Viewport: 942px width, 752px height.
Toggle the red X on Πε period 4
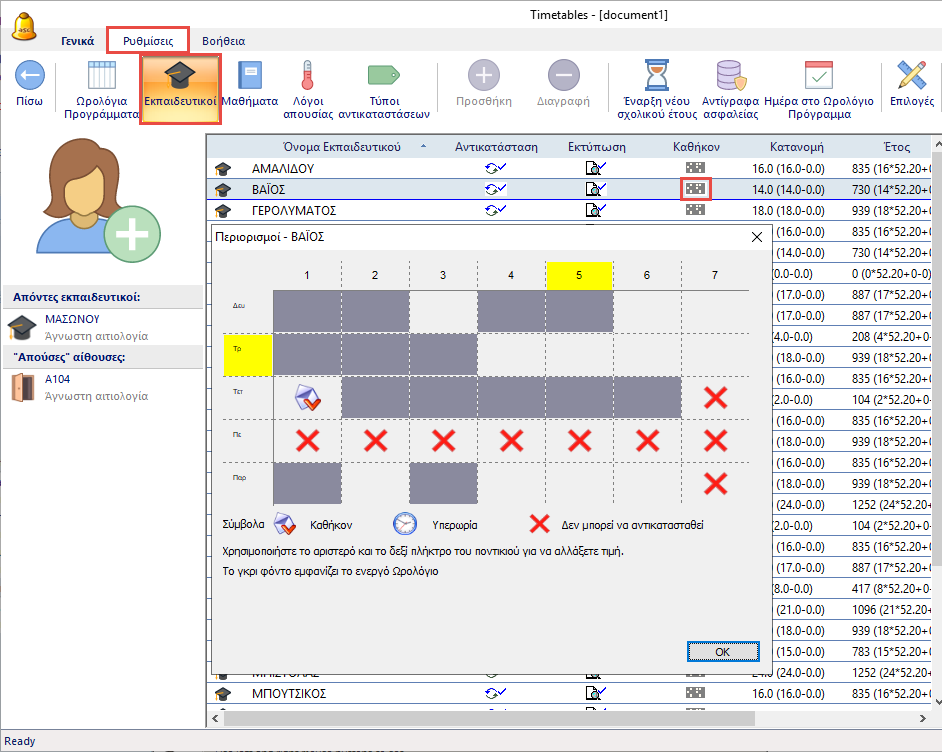pyautogui.click(x=511, y=441)
